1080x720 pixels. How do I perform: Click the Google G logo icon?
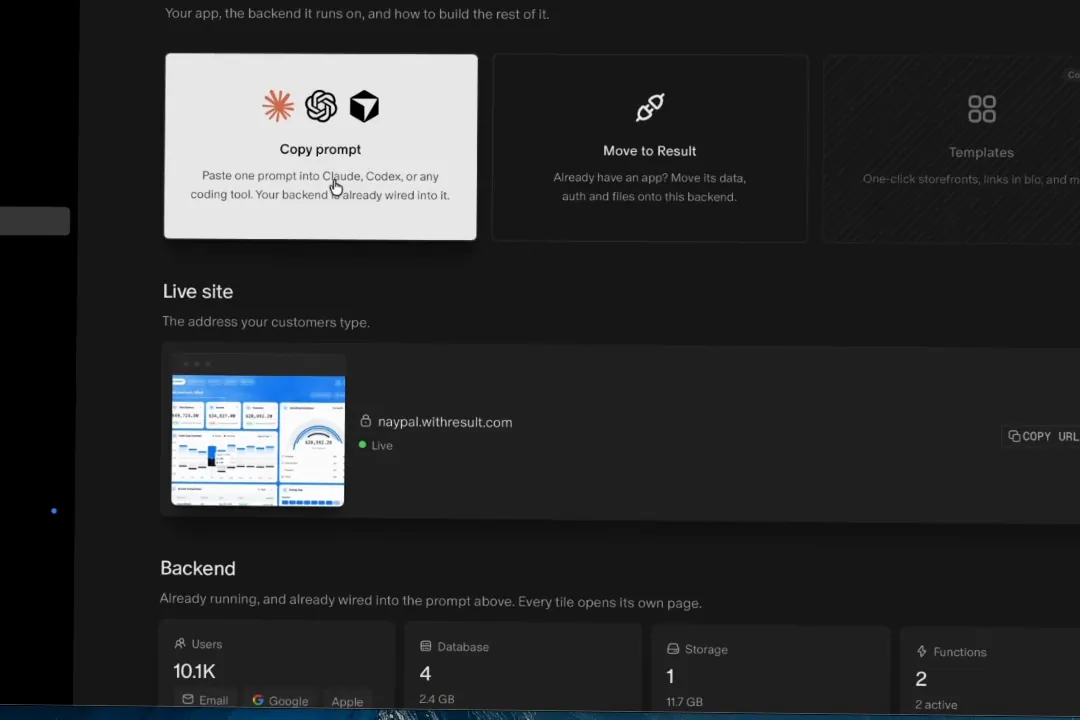[x=258, y=700]
